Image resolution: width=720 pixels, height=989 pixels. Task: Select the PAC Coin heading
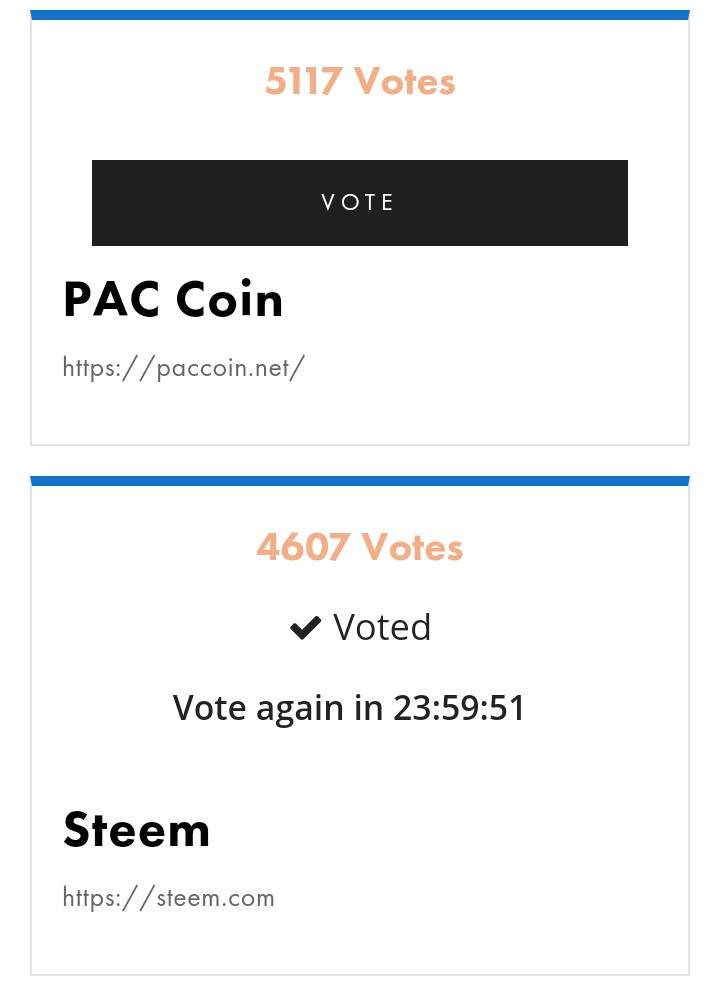(x=173, y=300)
